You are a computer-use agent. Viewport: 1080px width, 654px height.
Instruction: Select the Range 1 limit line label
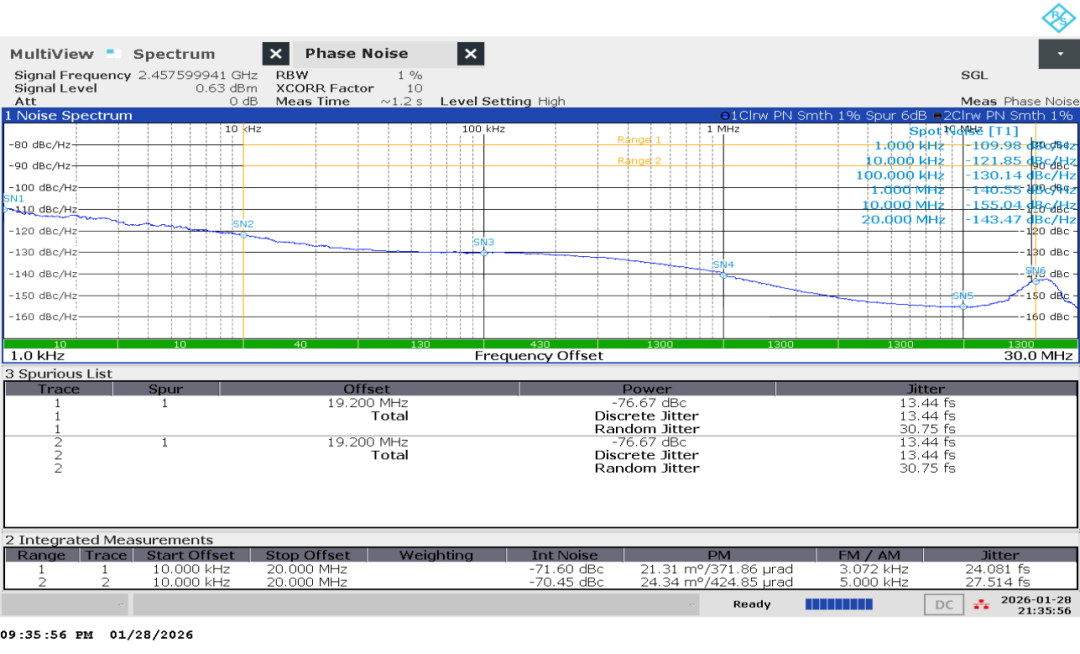pyautogui.click(x=638, y=140)
